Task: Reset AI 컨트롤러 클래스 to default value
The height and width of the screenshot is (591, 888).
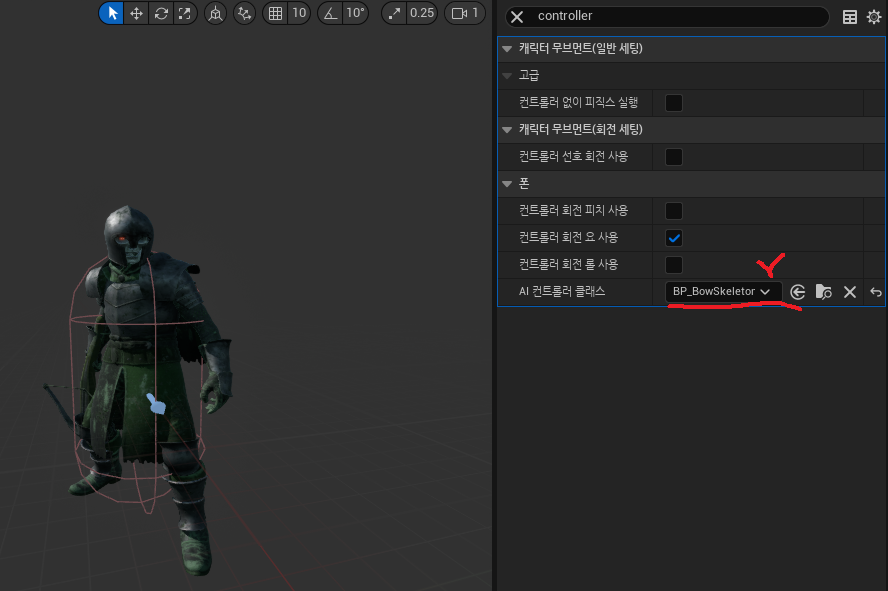Action: pyautogui.click(x=876, y=292)
